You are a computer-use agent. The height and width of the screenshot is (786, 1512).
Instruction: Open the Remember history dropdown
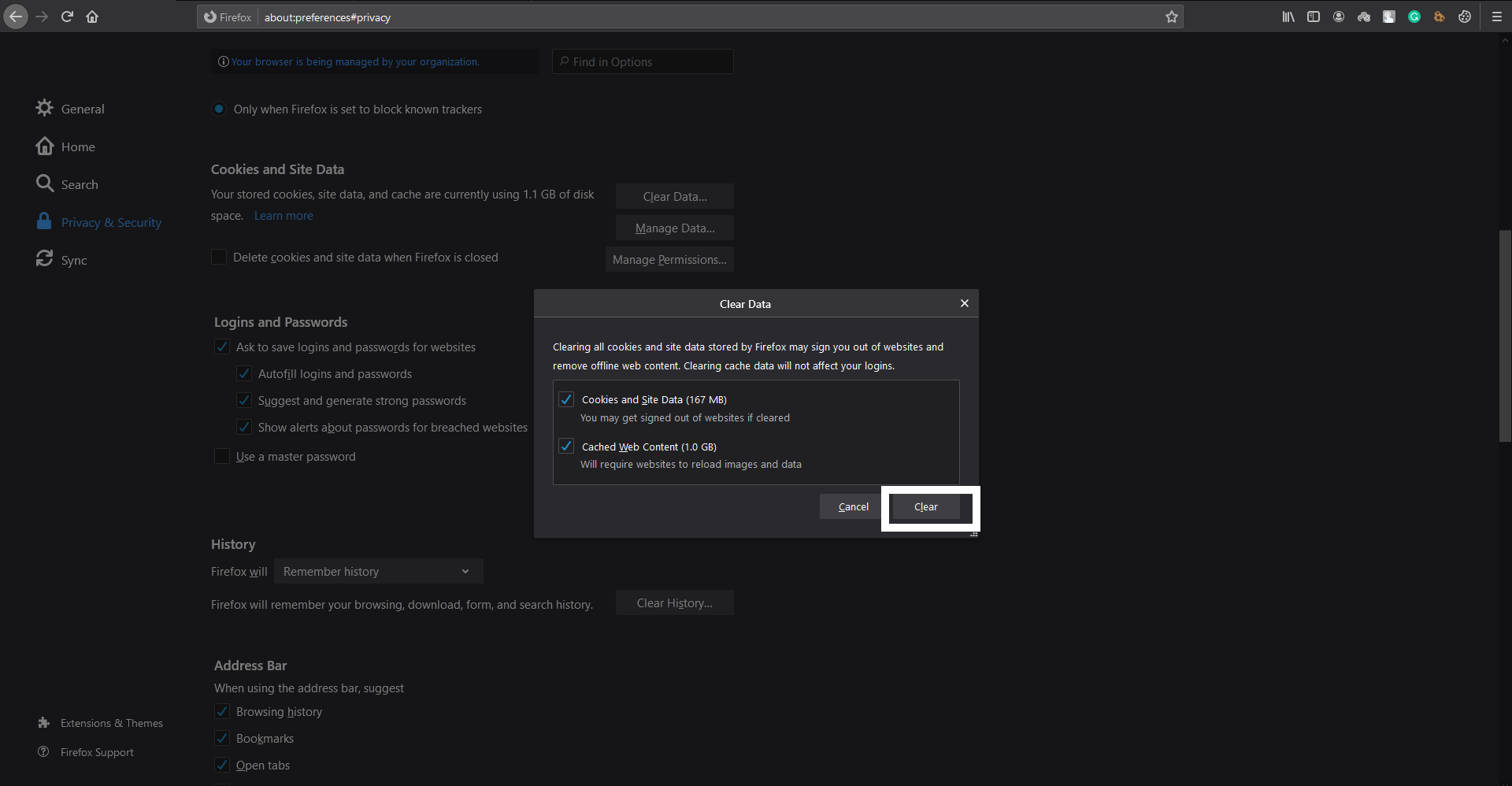tap(378, 571)
